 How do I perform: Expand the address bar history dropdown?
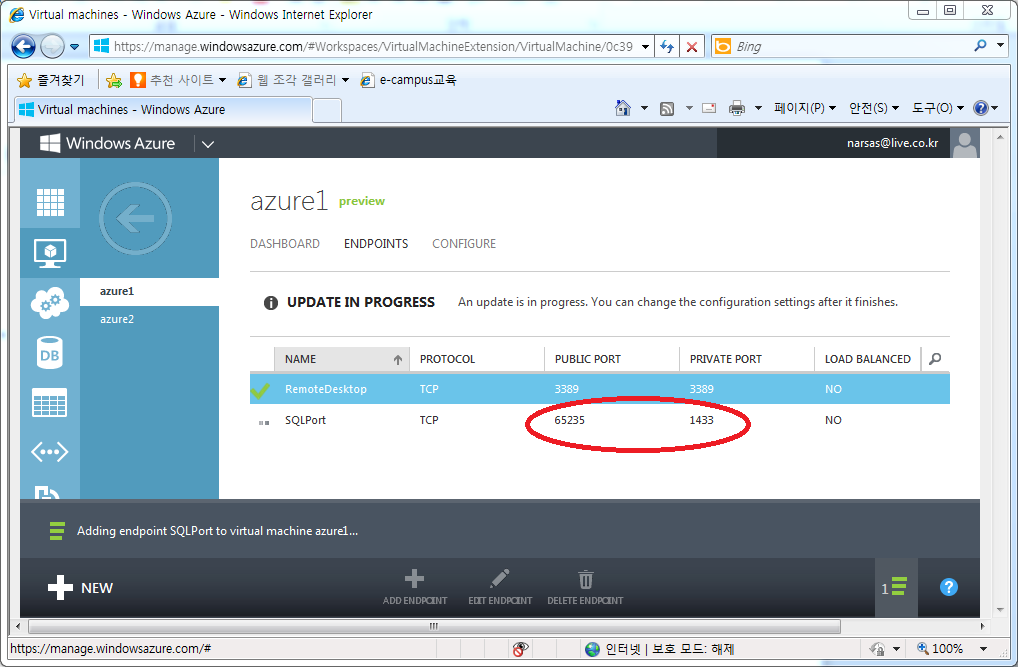[645, 47]
